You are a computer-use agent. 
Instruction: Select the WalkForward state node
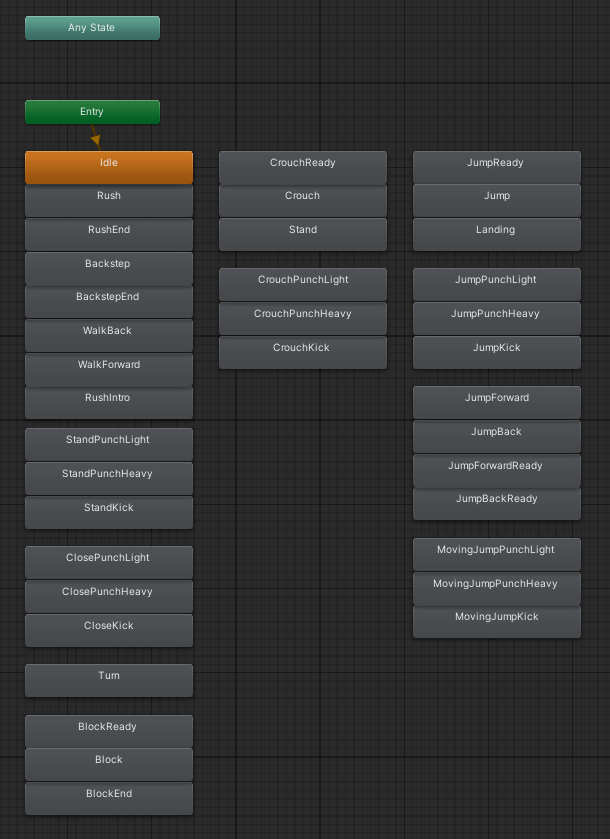pyautogui.click(x=108, y=369)
